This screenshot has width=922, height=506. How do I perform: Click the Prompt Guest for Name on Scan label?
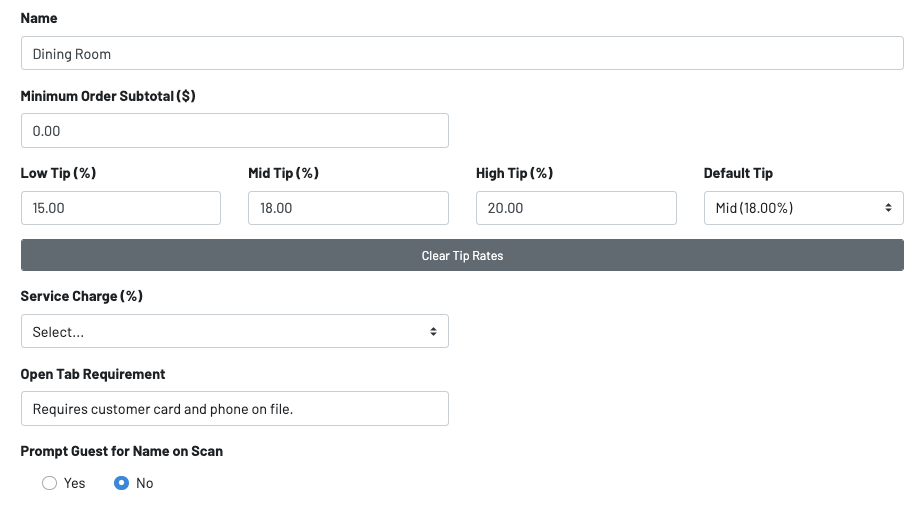pyautogui.click(x=122, y=451)
